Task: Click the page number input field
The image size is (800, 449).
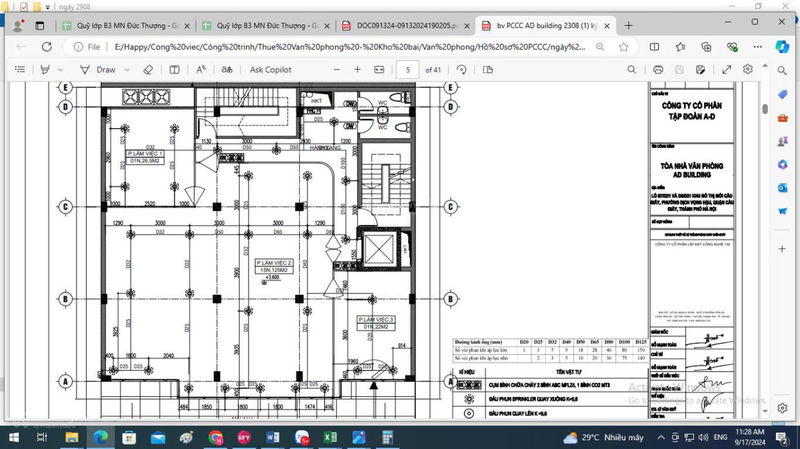Action: point(407,70)
